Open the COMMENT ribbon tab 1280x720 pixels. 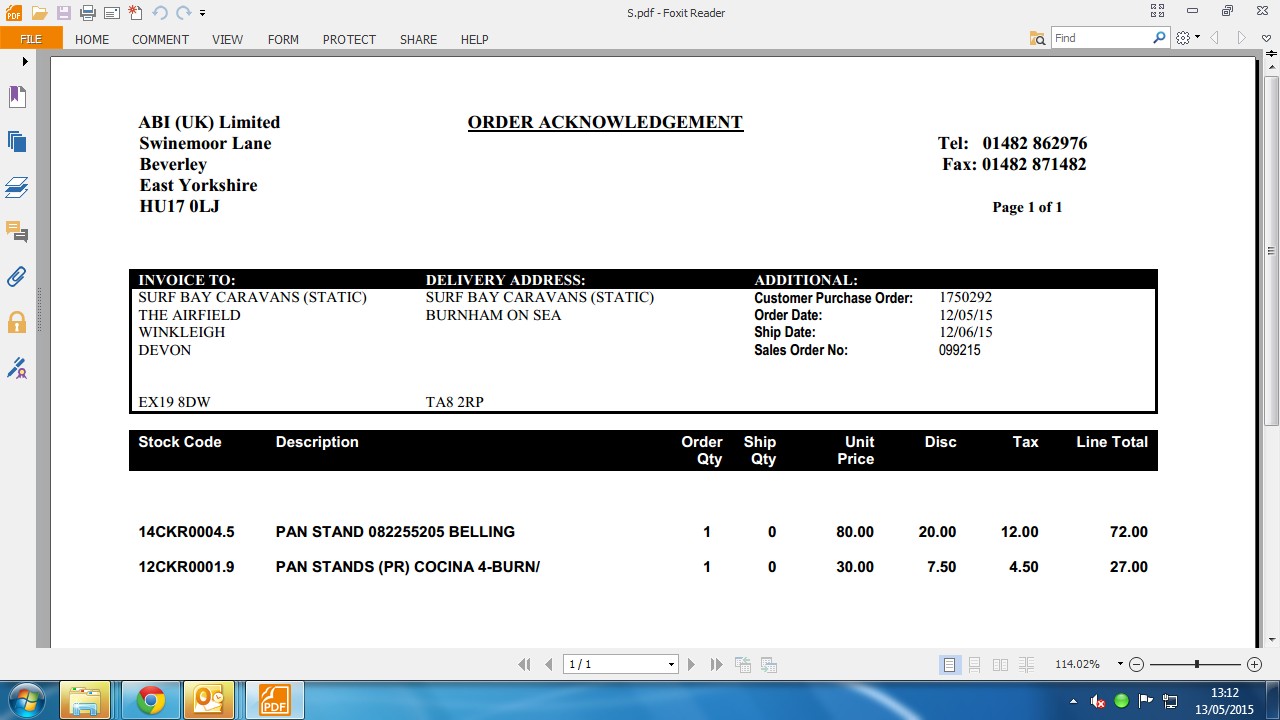pyautogui.click(x=160, y=39)
